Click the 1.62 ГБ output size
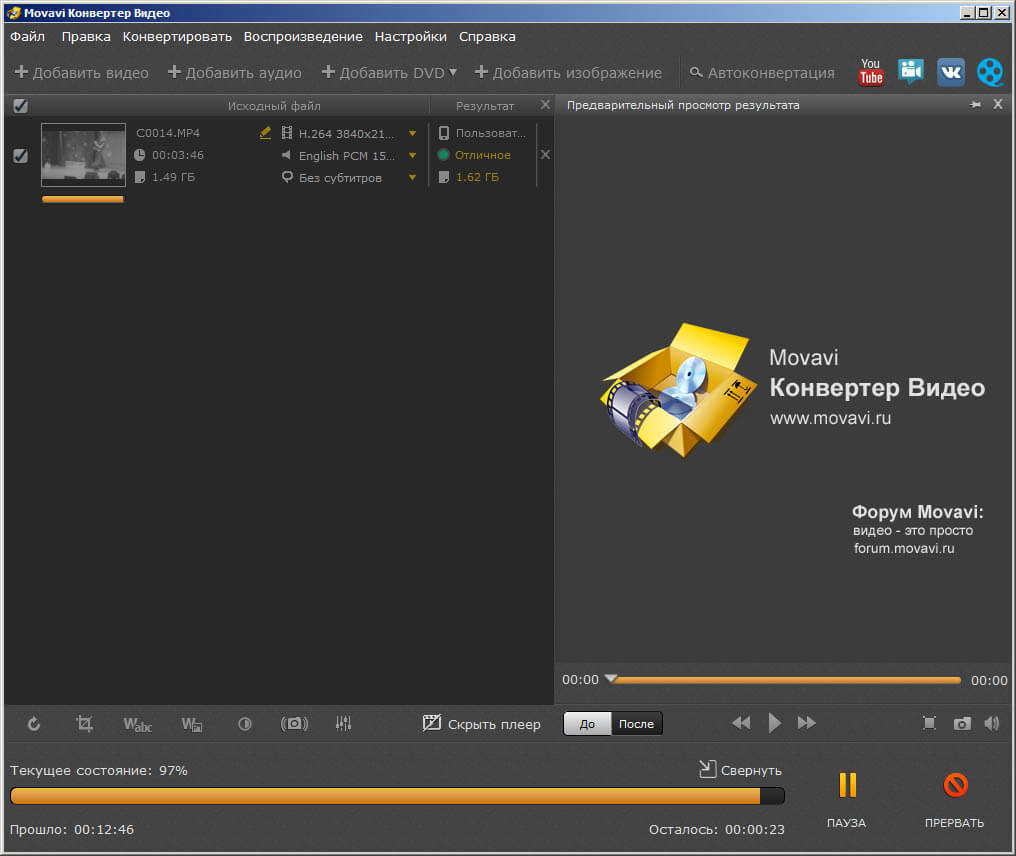Viewport: 1016px width, 856px height. coord(478,177)
